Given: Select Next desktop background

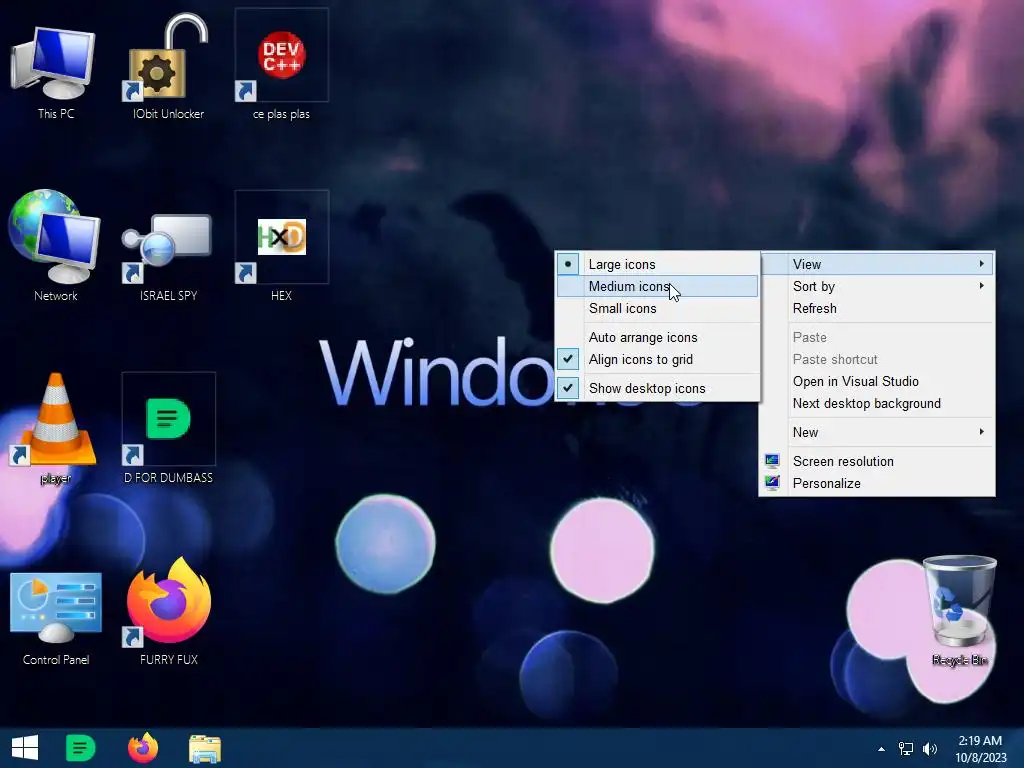Looking at the screenshot, I should pyautogui.click(x=877, y=404).
